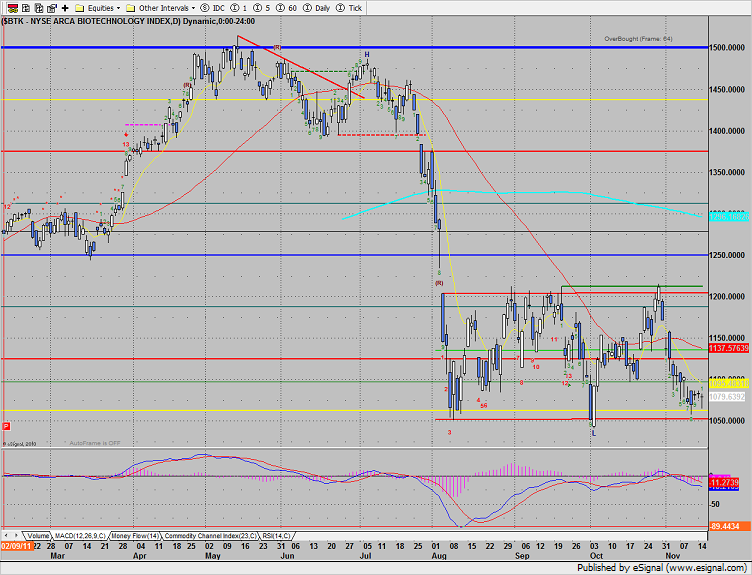
Task: Click the 1050.0000 price axis label
Action: (x=728, y=421)
